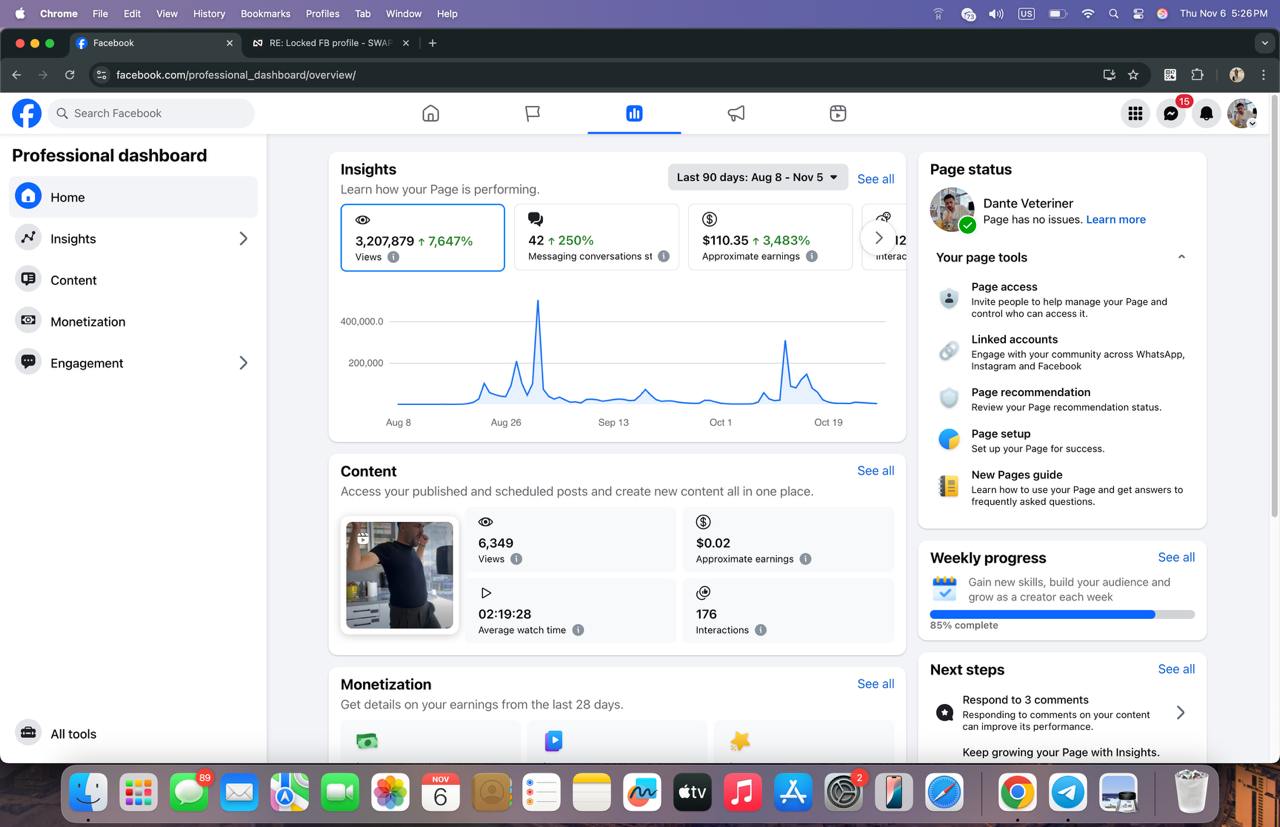Open Page setup tool

[x=1062, y=440]
